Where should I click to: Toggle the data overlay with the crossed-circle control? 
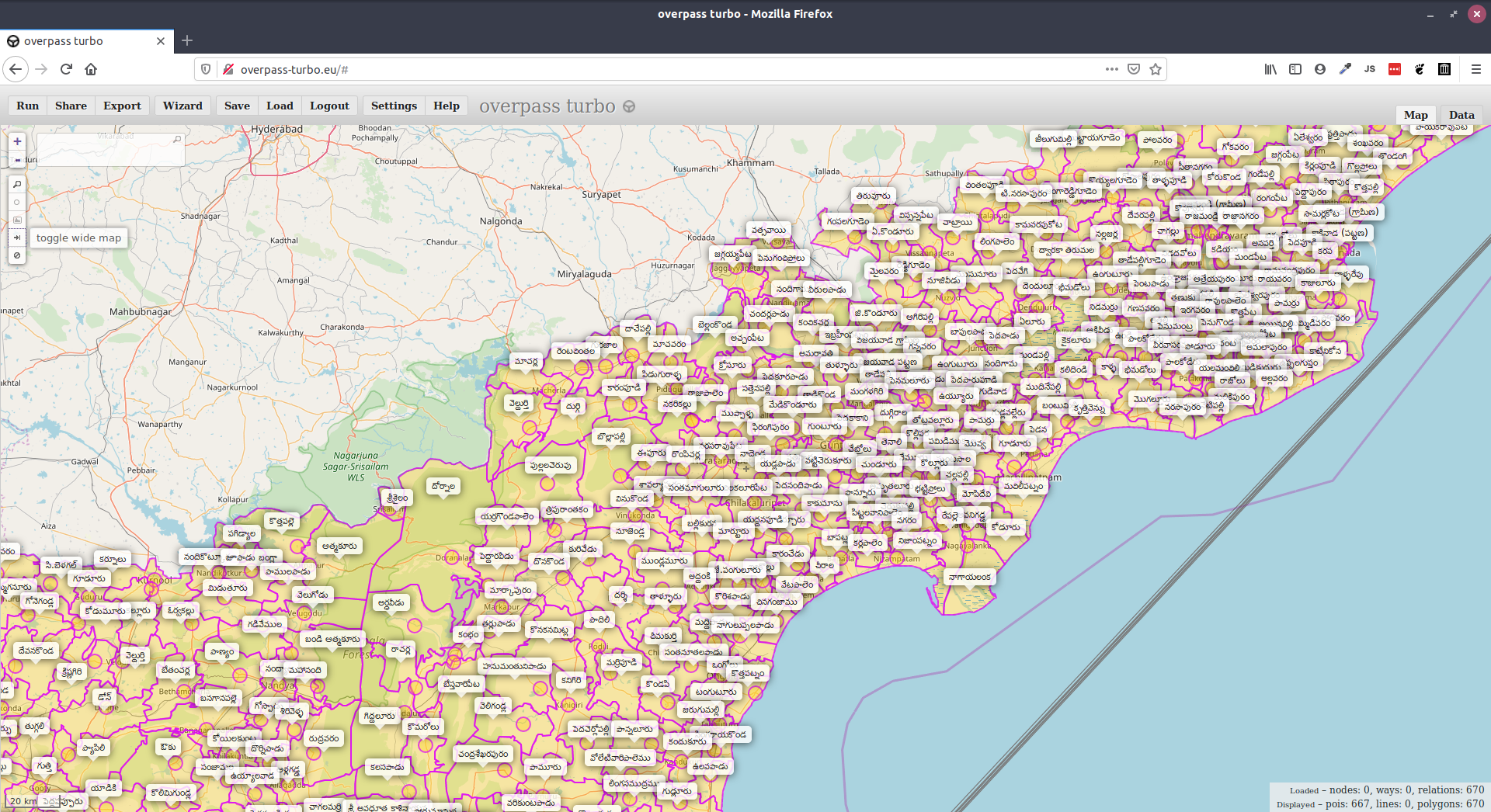[x=17, y=255]
